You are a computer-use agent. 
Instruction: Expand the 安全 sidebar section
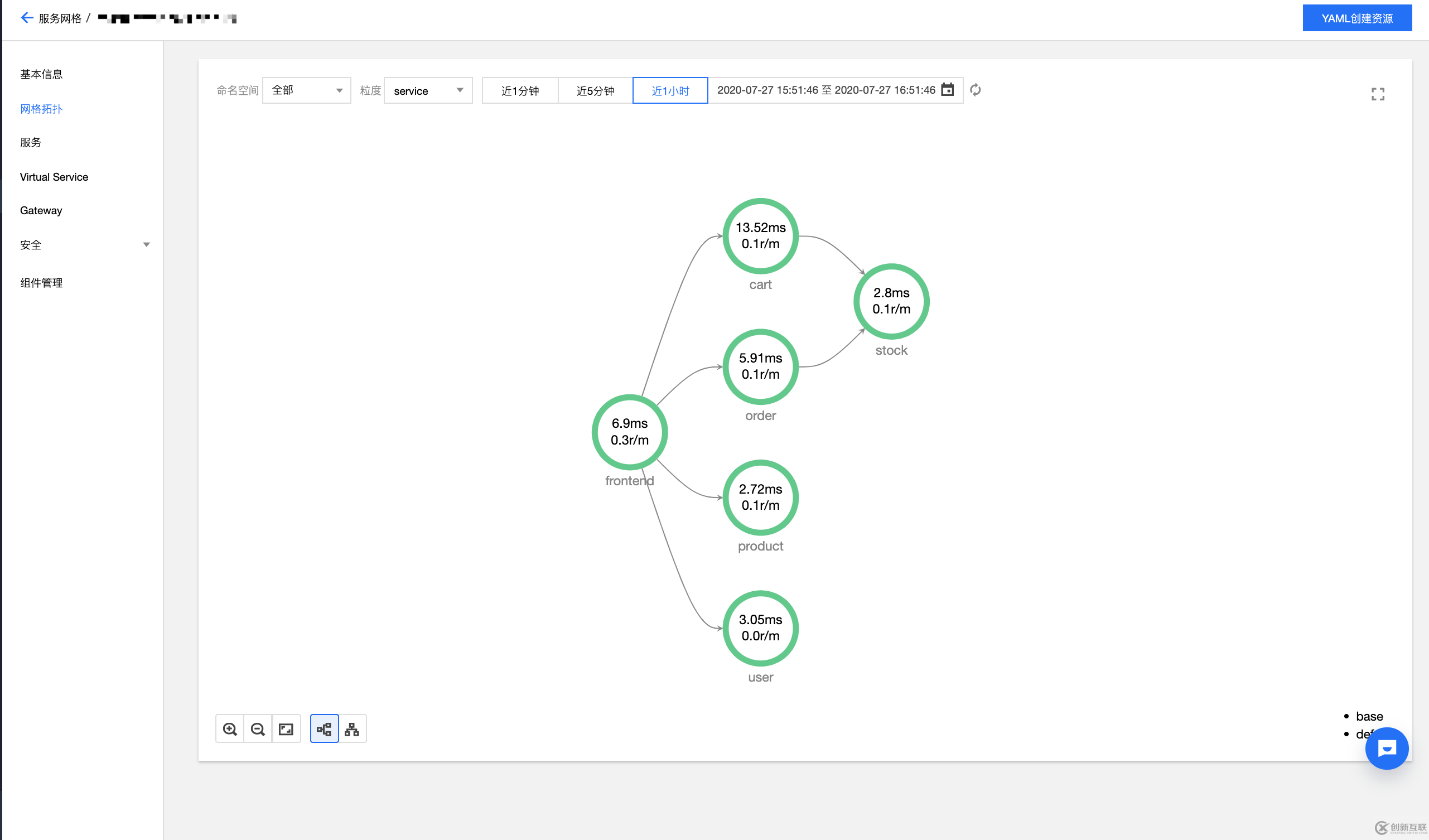click(85, 245)
